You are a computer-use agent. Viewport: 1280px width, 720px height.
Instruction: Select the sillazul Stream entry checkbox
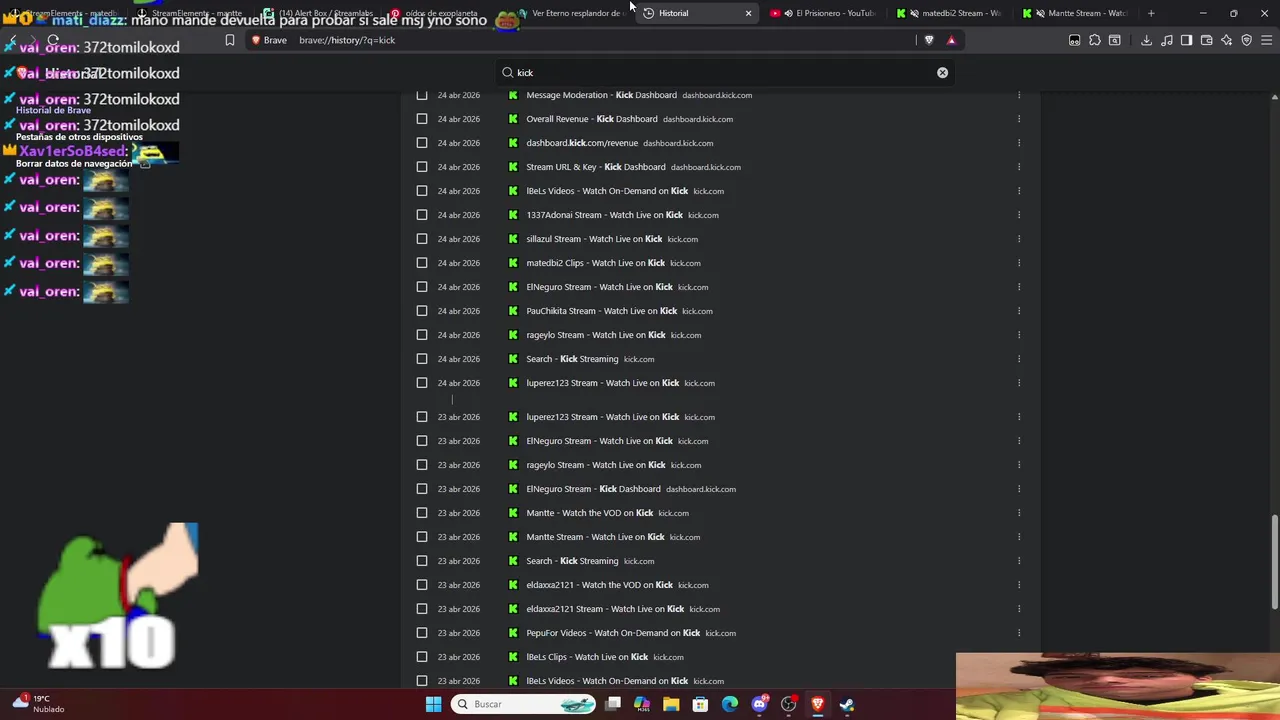[x=421, y=239]
